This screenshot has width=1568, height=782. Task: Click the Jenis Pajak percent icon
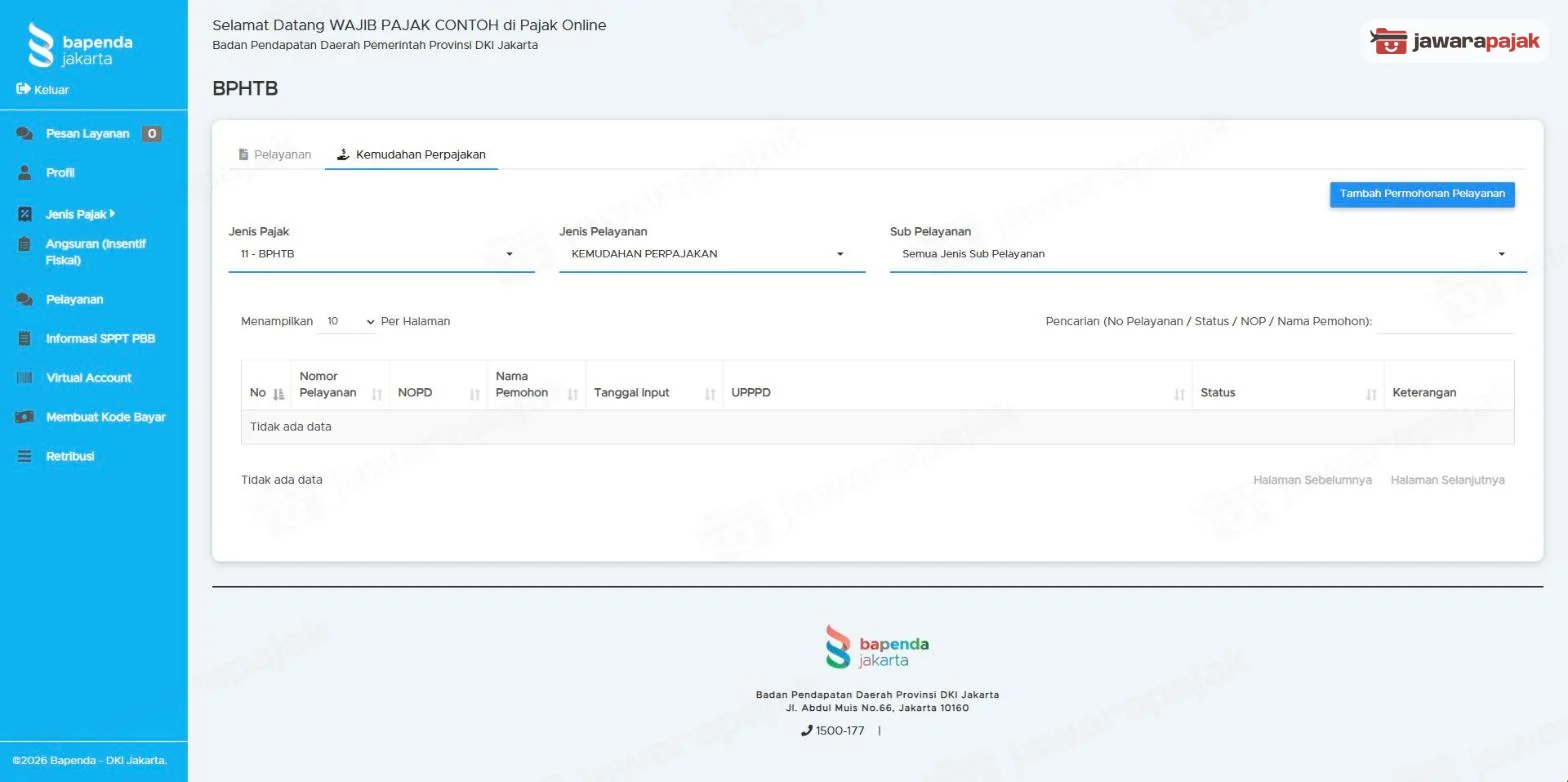click(25, 214)
